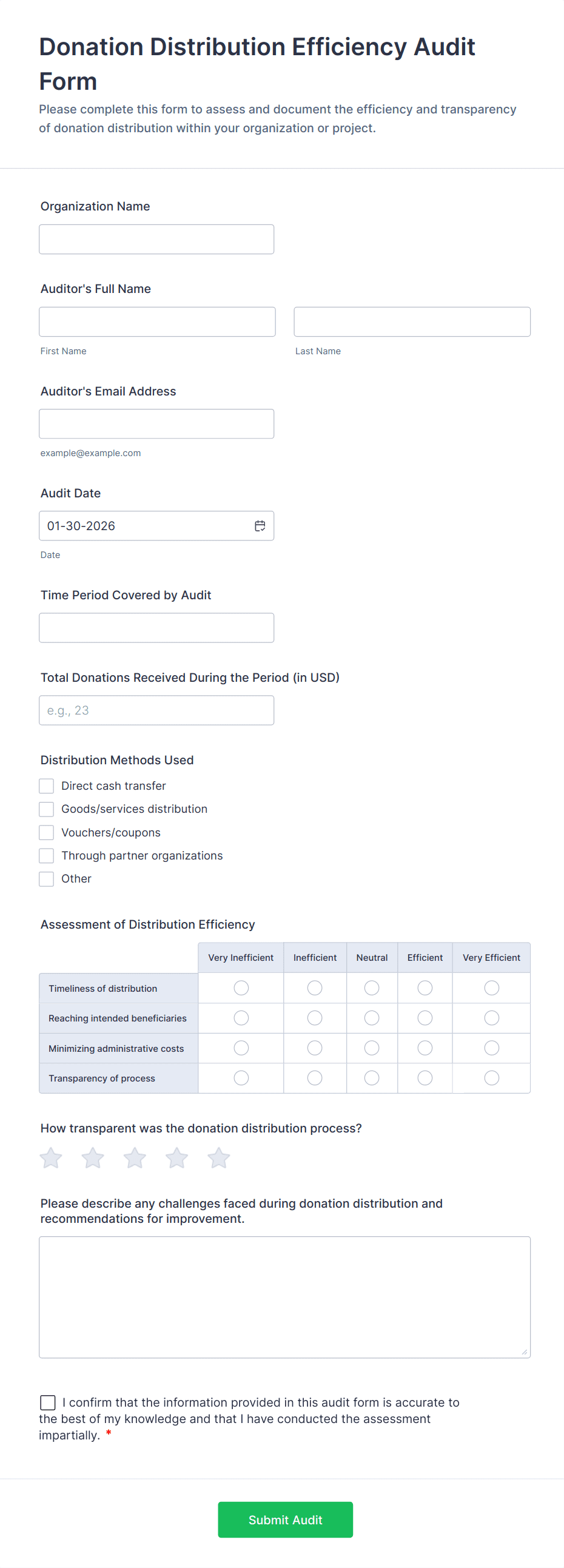Select the first star rating icon
This screenshot has height=1568, width=564.
point(50,1157)
